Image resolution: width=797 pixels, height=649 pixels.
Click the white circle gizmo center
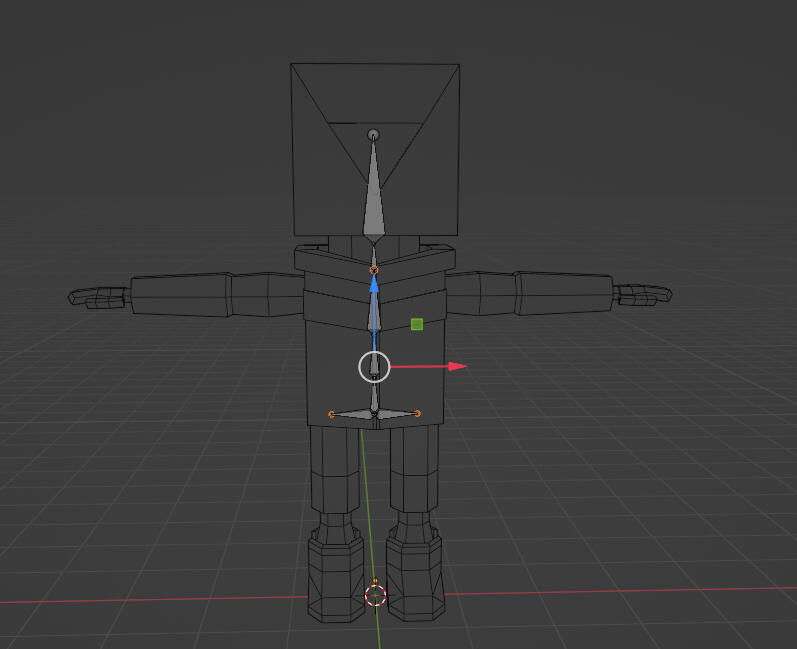pyautogui.click(x=374, y=367)
